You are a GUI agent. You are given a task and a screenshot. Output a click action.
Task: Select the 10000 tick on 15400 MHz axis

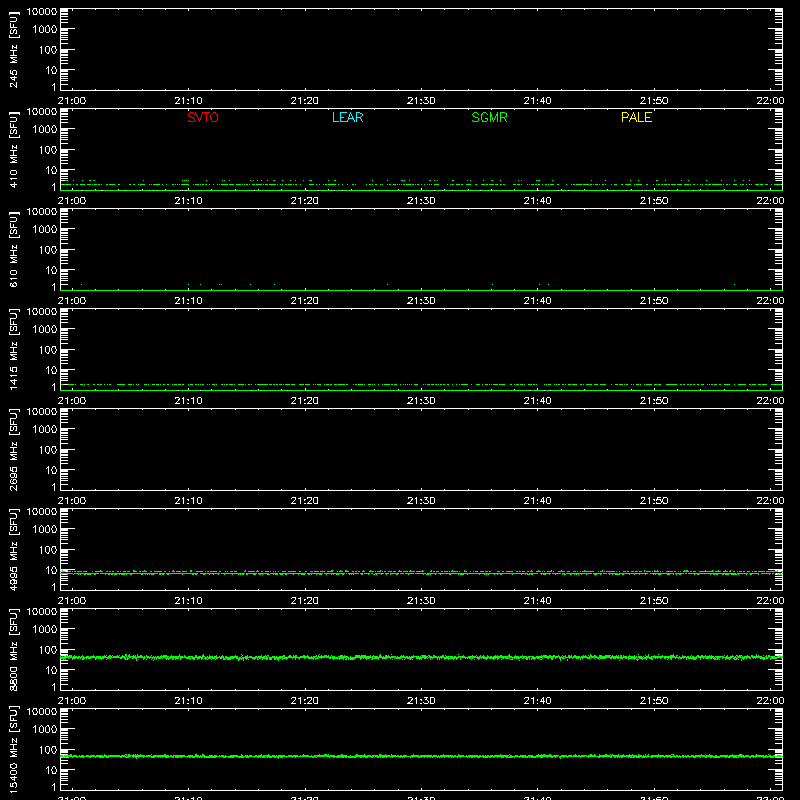tap(42, 712)
